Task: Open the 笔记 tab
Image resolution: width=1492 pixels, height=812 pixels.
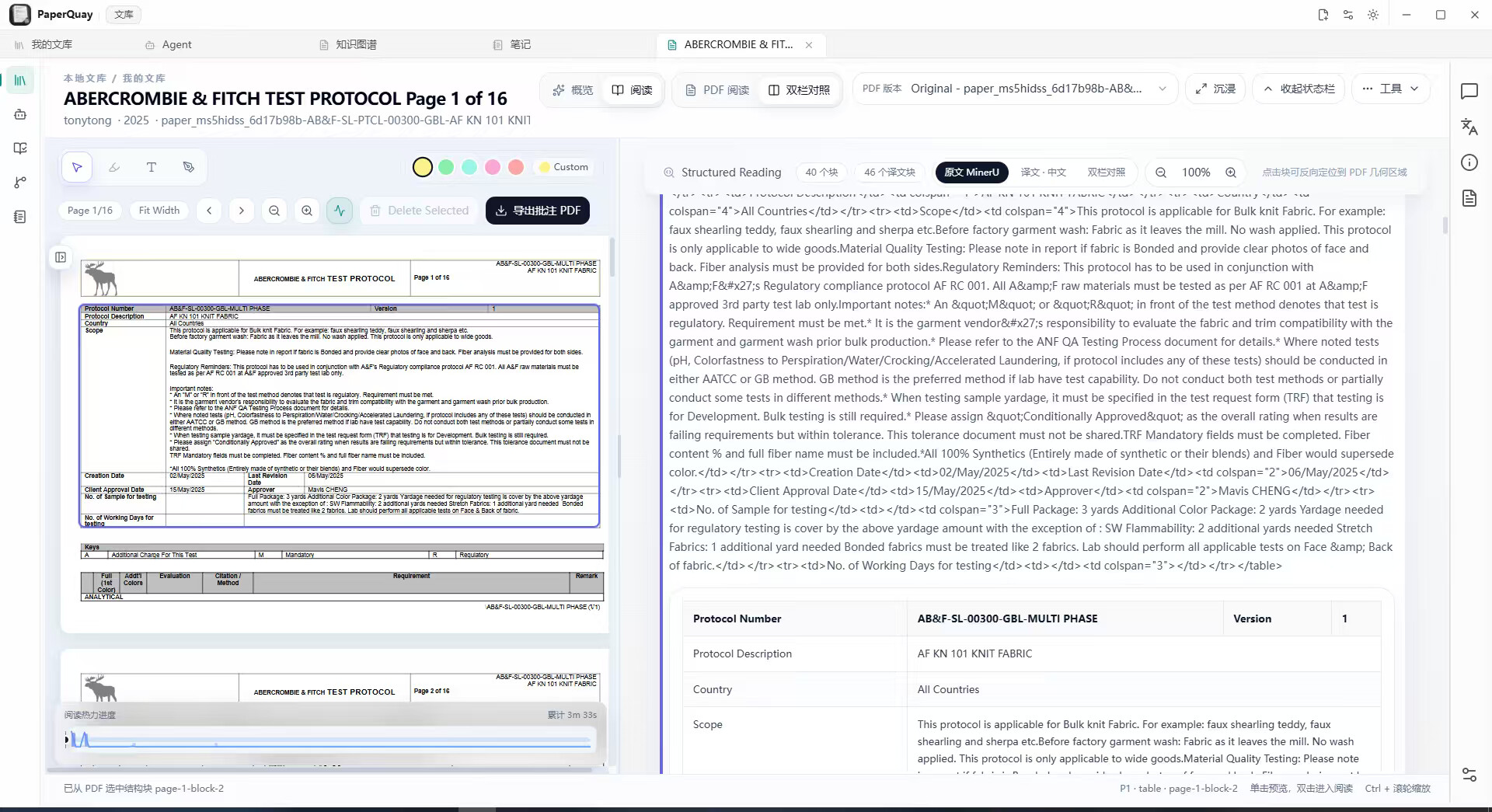Action: 513,45
